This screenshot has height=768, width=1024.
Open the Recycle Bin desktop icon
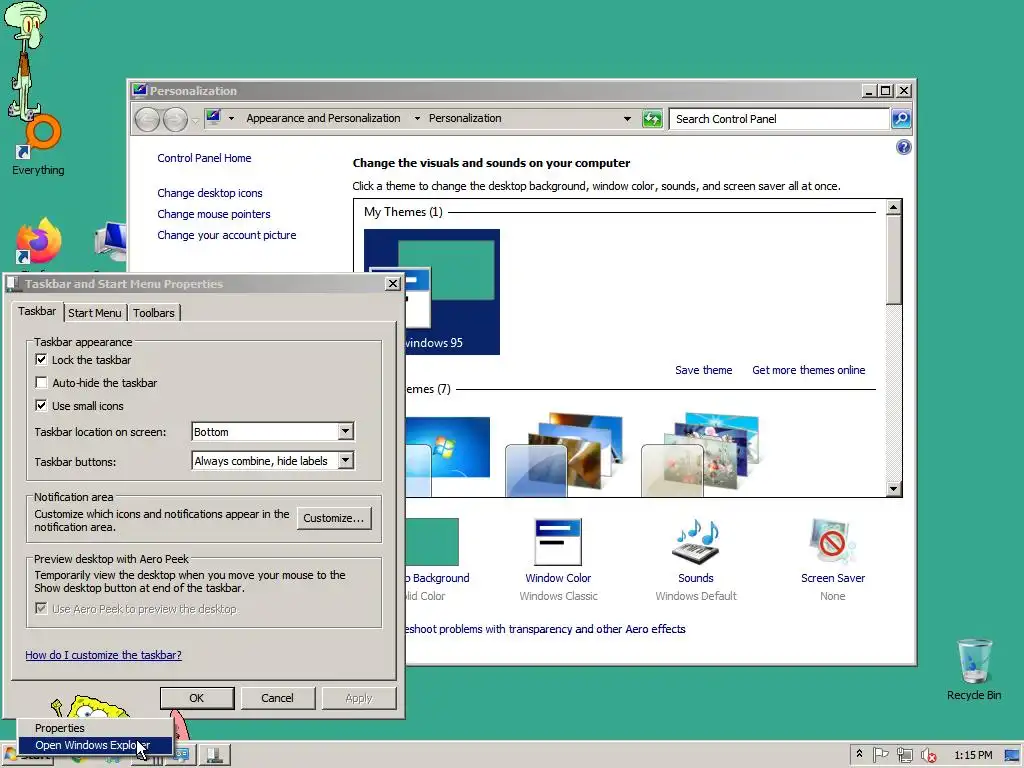[x=974, y=669]
